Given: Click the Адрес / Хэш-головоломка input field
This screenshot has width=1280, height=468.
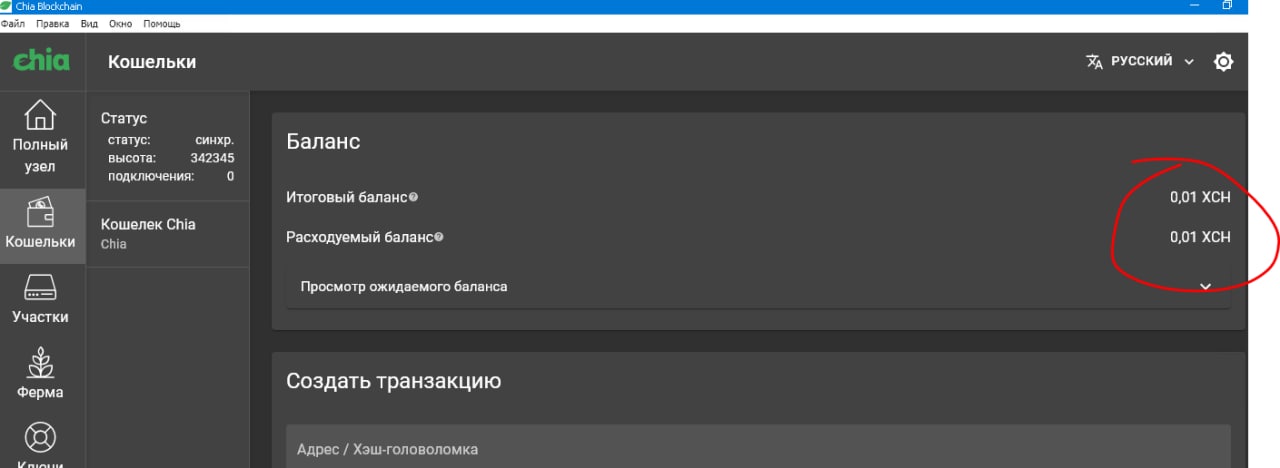Looking at the screenshot, I should pyautogui.click(x=758, y=449).
